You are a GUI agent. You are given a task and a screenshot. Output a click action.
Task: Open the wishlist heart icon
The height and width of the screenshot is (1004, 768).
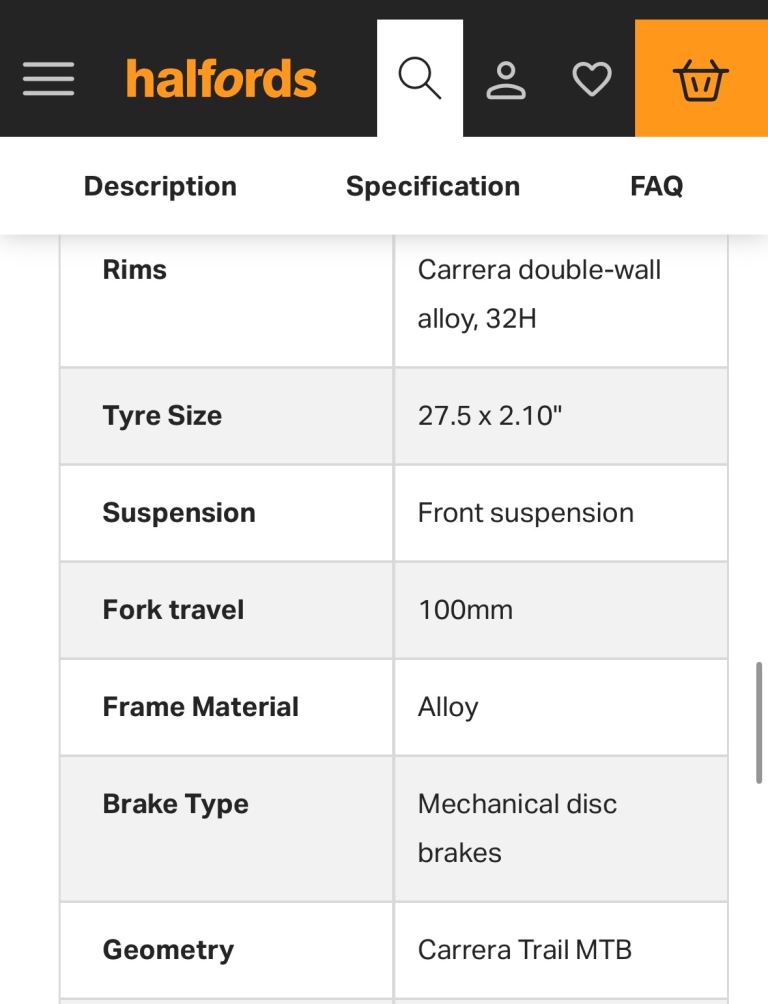pyautogui.click(x=591, y=79)
